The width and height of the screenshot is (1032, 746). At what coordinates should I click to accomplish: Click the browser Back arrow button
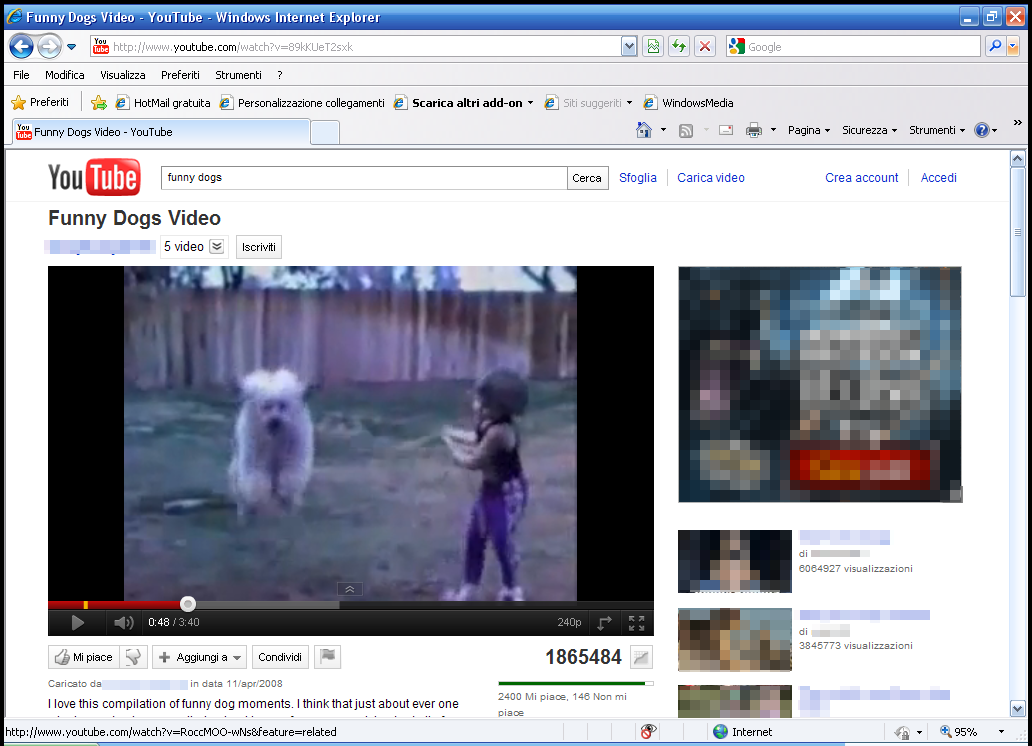pos(22,47)
